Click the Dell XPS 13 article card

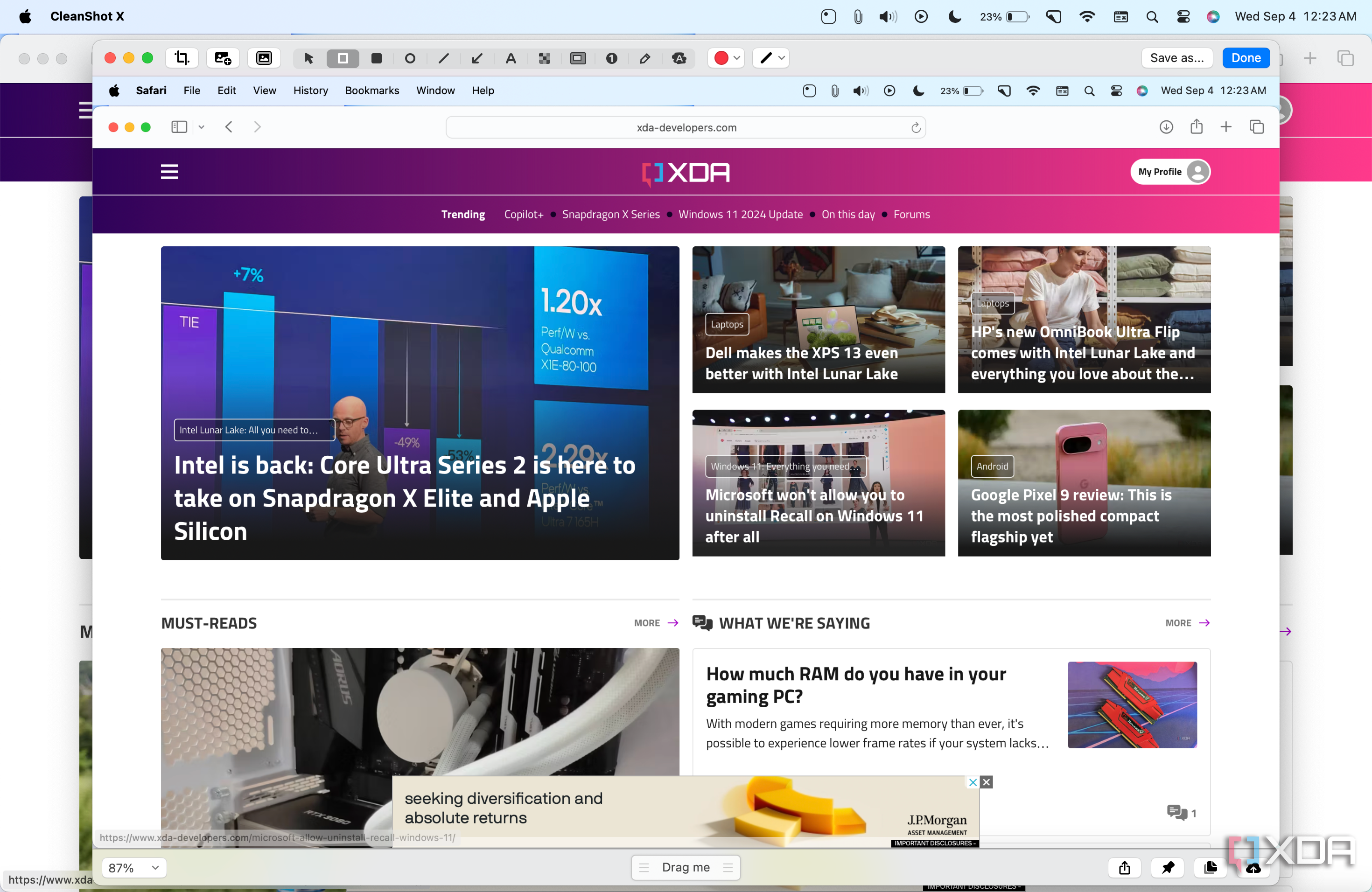click(818, 320)
